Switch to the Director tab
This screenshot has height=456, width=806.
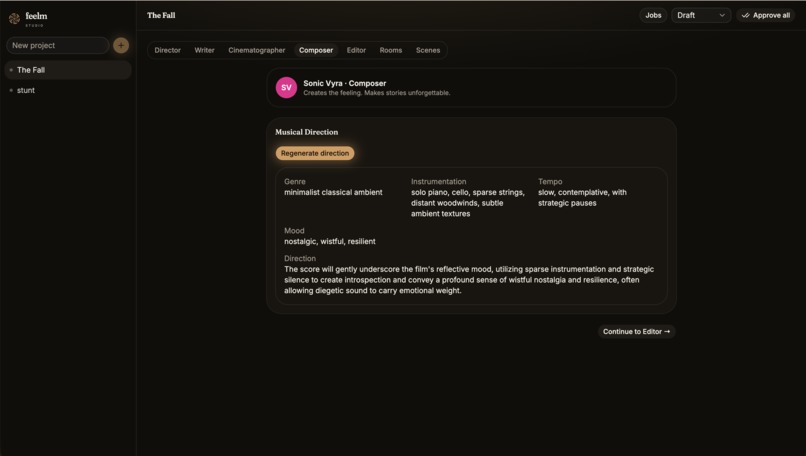click(x=168, y=50)
